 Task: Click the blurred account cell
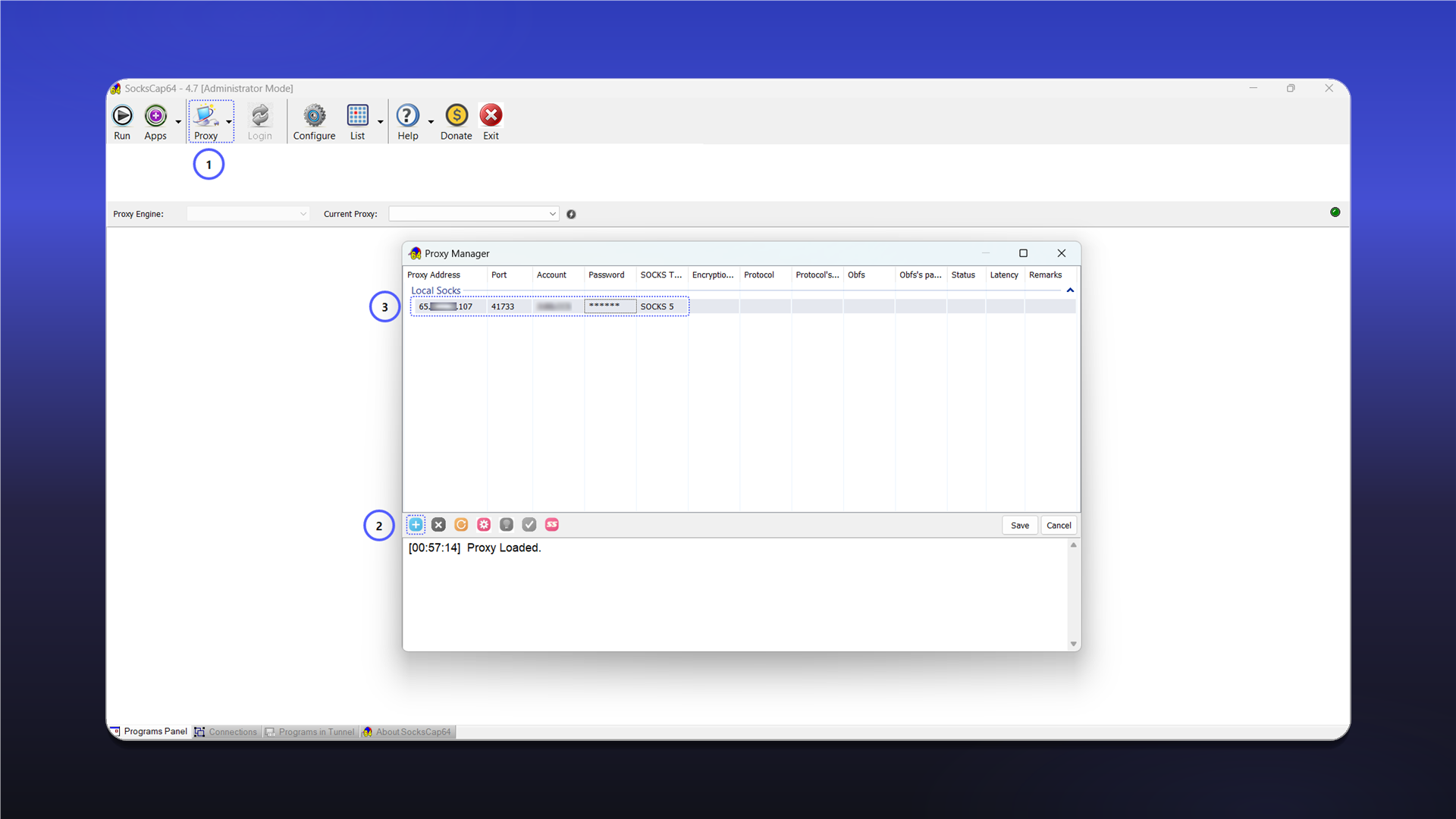(558, 306)
